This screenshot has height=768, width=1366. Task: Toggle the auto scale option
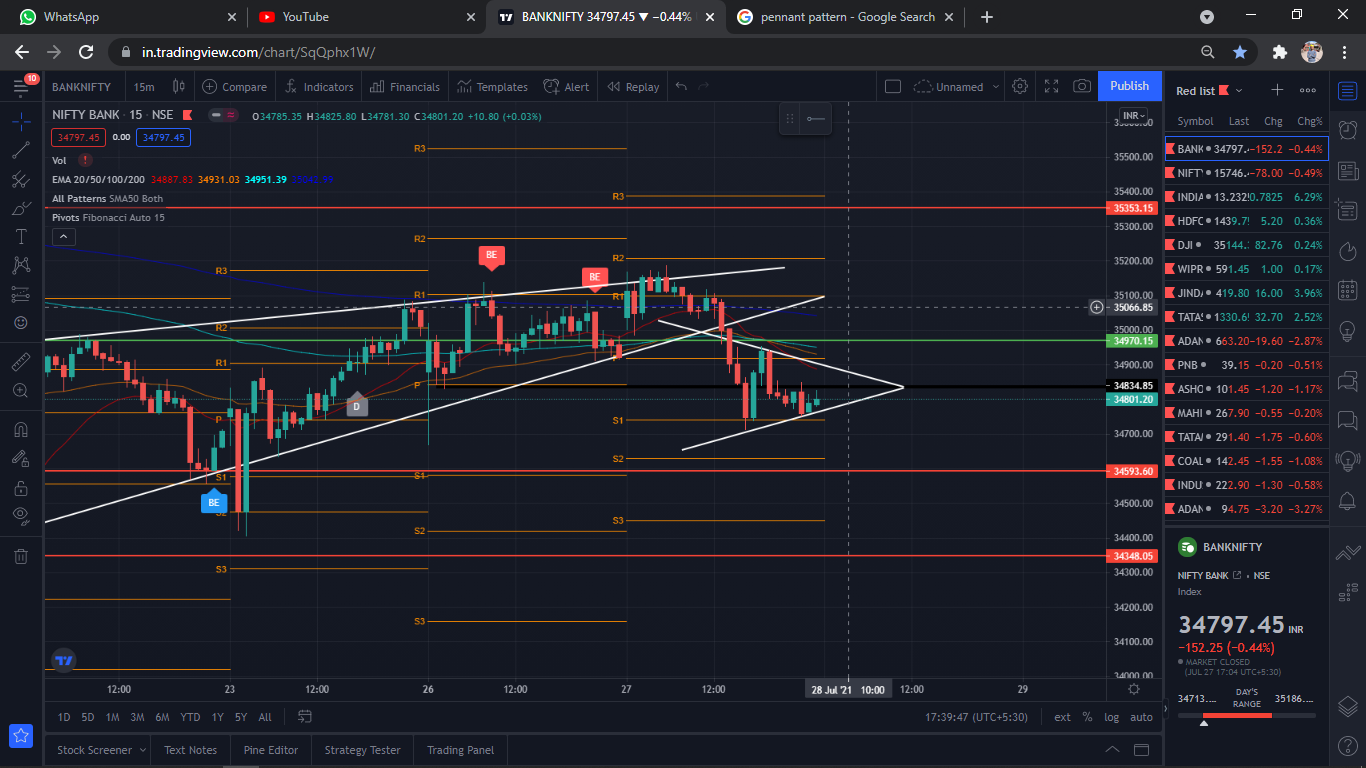point(1141,717)
